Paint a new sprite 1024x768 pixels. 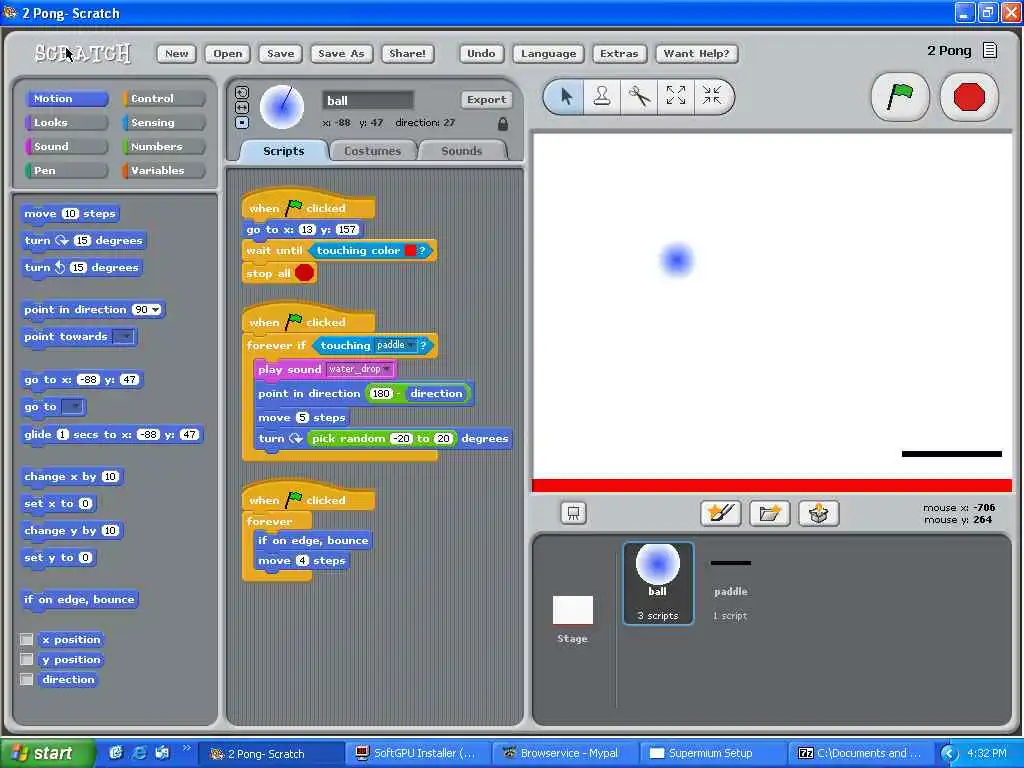pyautogui.click(x=720, y=513)
